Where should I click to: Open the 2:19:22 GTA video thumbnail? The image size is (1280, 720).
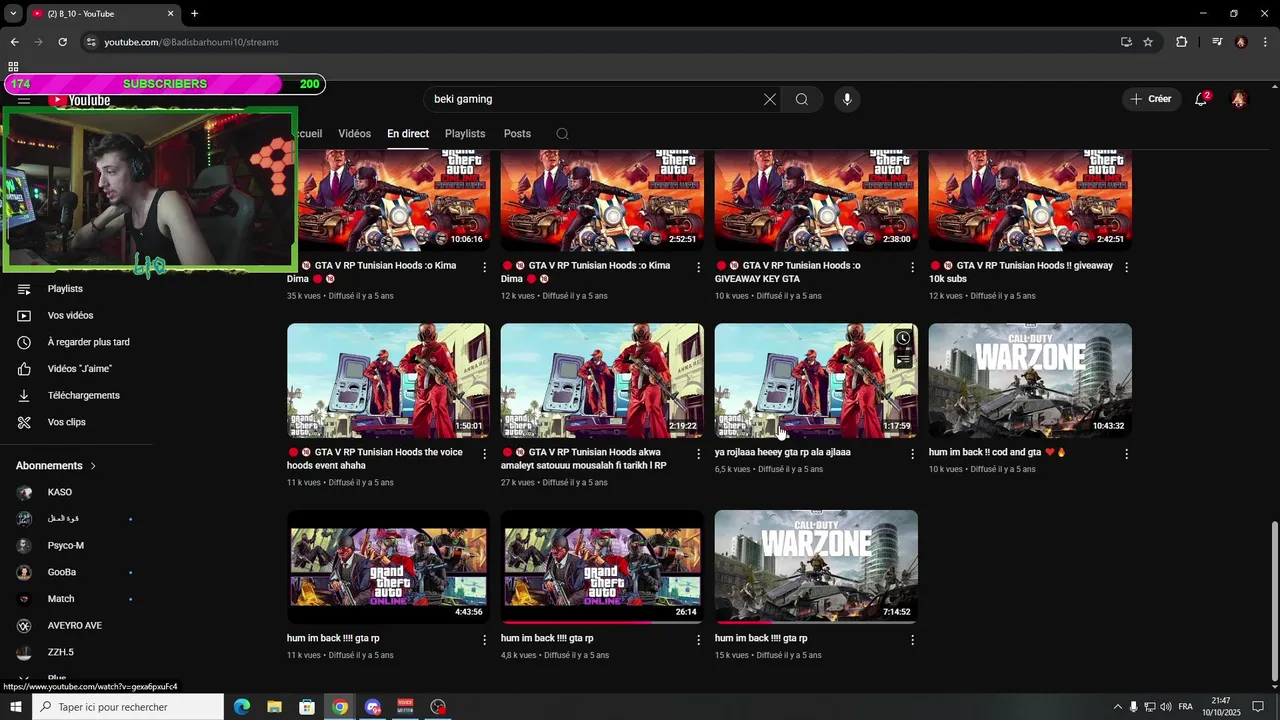coord(602,381)
